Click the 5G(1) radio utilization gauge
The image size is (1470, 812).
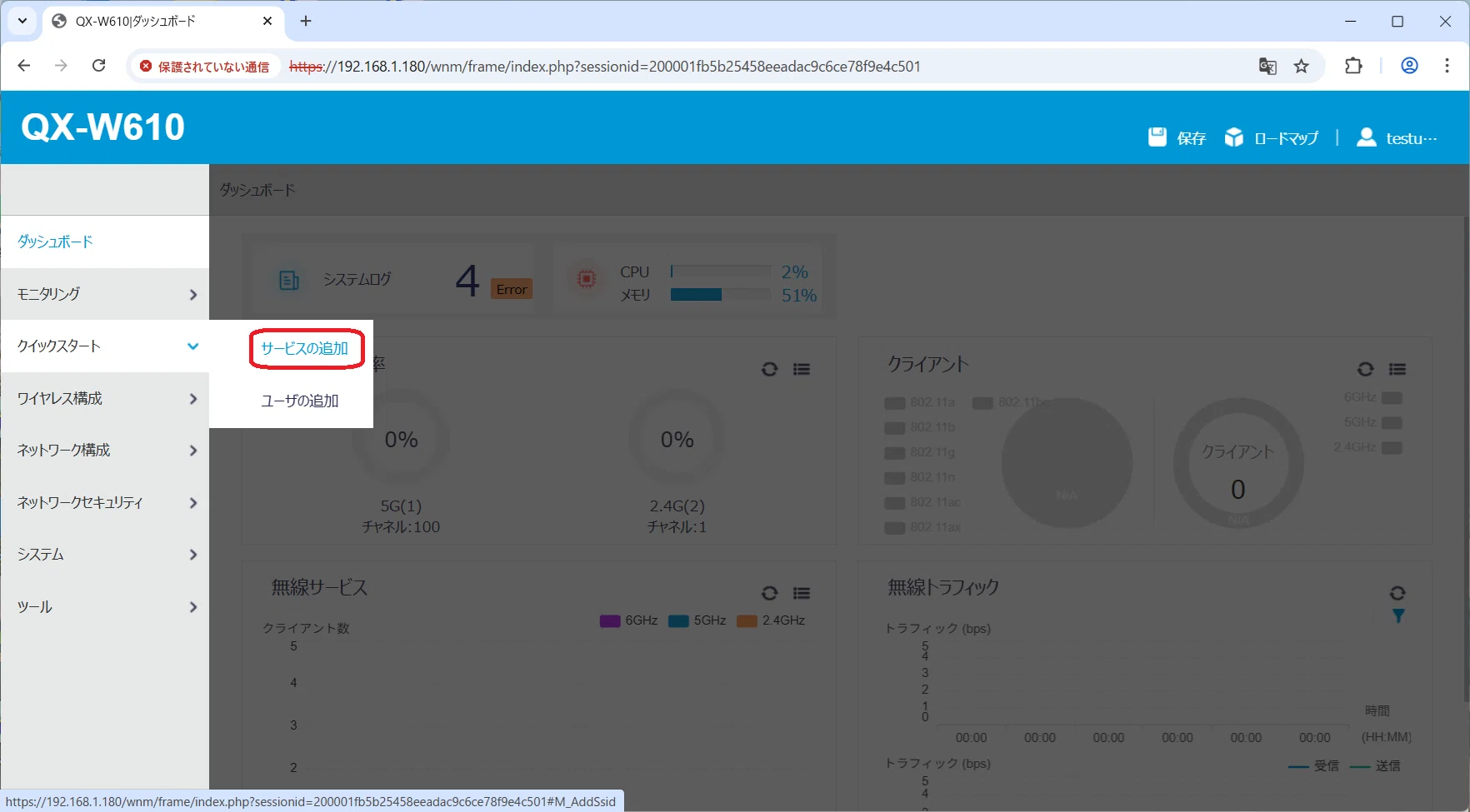point(401,439)
